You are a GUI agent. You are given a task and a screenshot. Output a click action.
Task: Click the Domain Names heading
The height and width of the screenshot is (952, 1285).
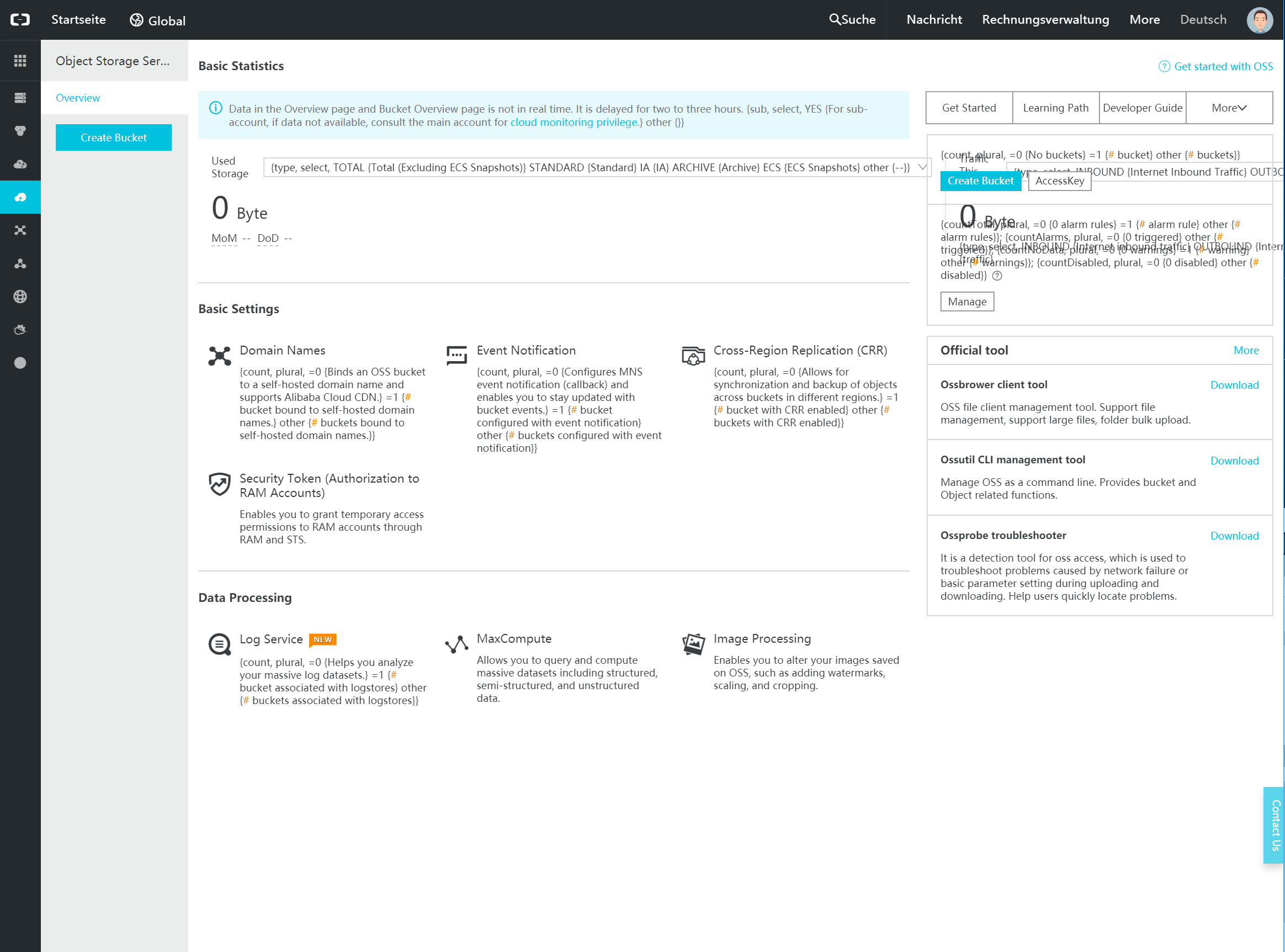282,350
